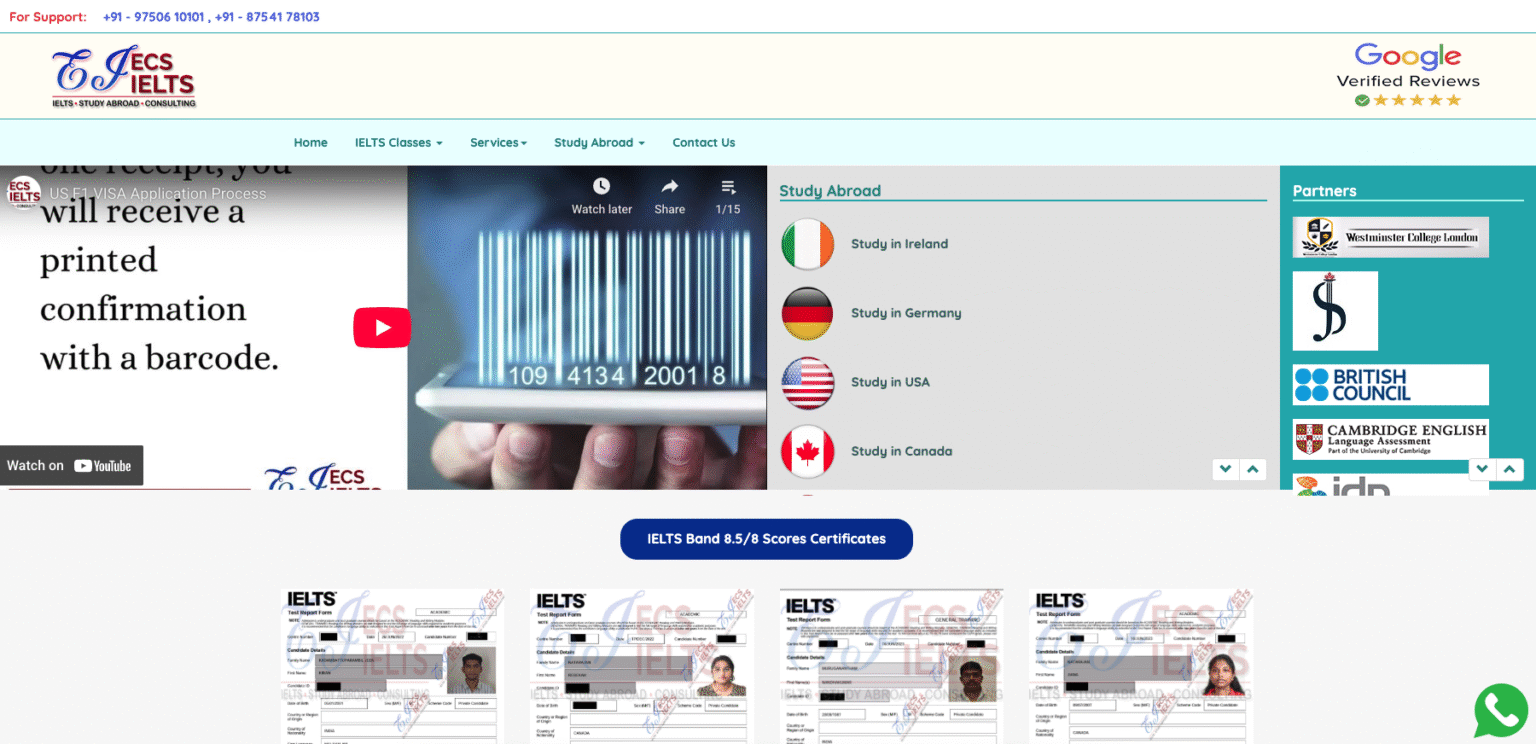Open the Contact Us page

(x=704, y=142)
